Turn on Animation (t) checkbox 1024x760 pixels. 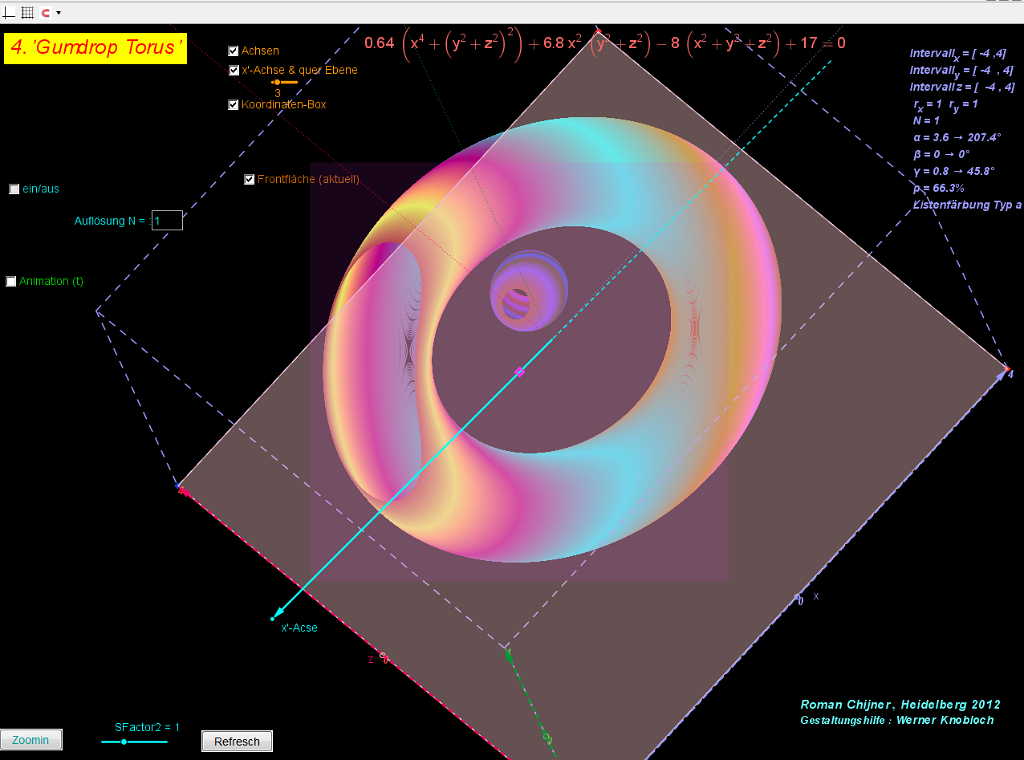(11, 282)
